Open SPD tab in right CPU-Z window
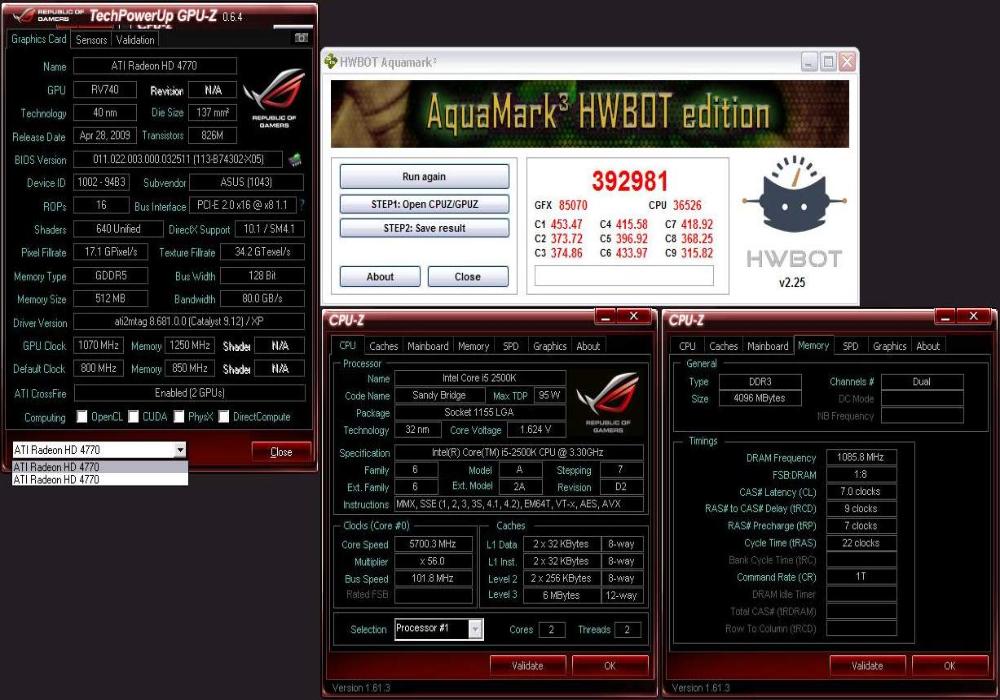Viewport: 1000px width, 700px height. 851,346
